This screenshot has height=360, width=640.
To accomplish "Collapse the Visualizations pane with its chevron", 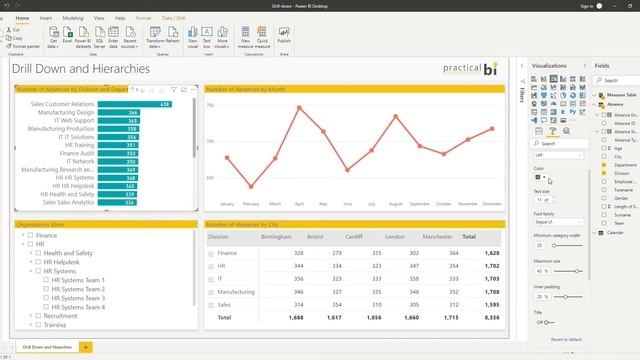I will [585, 66].
